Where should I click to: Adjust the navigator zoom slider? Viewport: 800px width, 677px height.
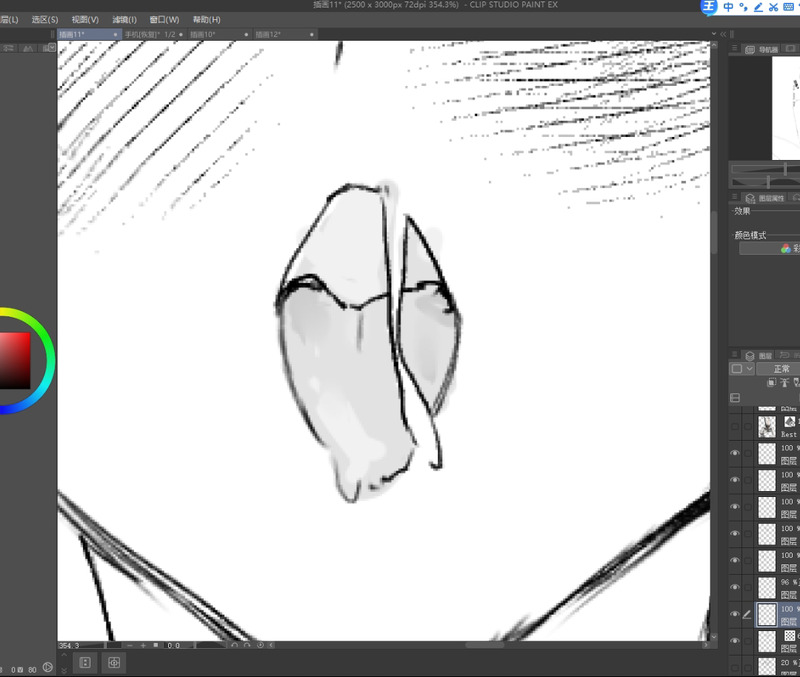click(x=765, y=169)
